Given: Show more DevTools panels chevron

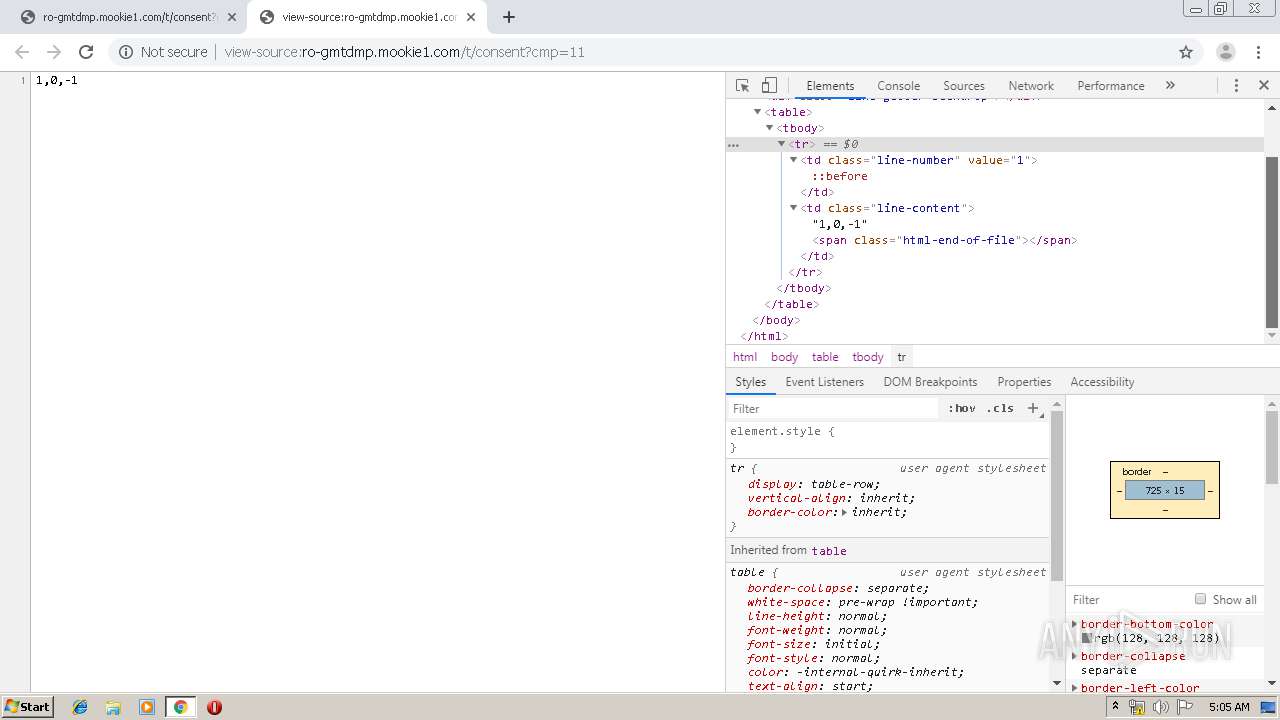Looking at the screenshot, I should pos(1170,85).
